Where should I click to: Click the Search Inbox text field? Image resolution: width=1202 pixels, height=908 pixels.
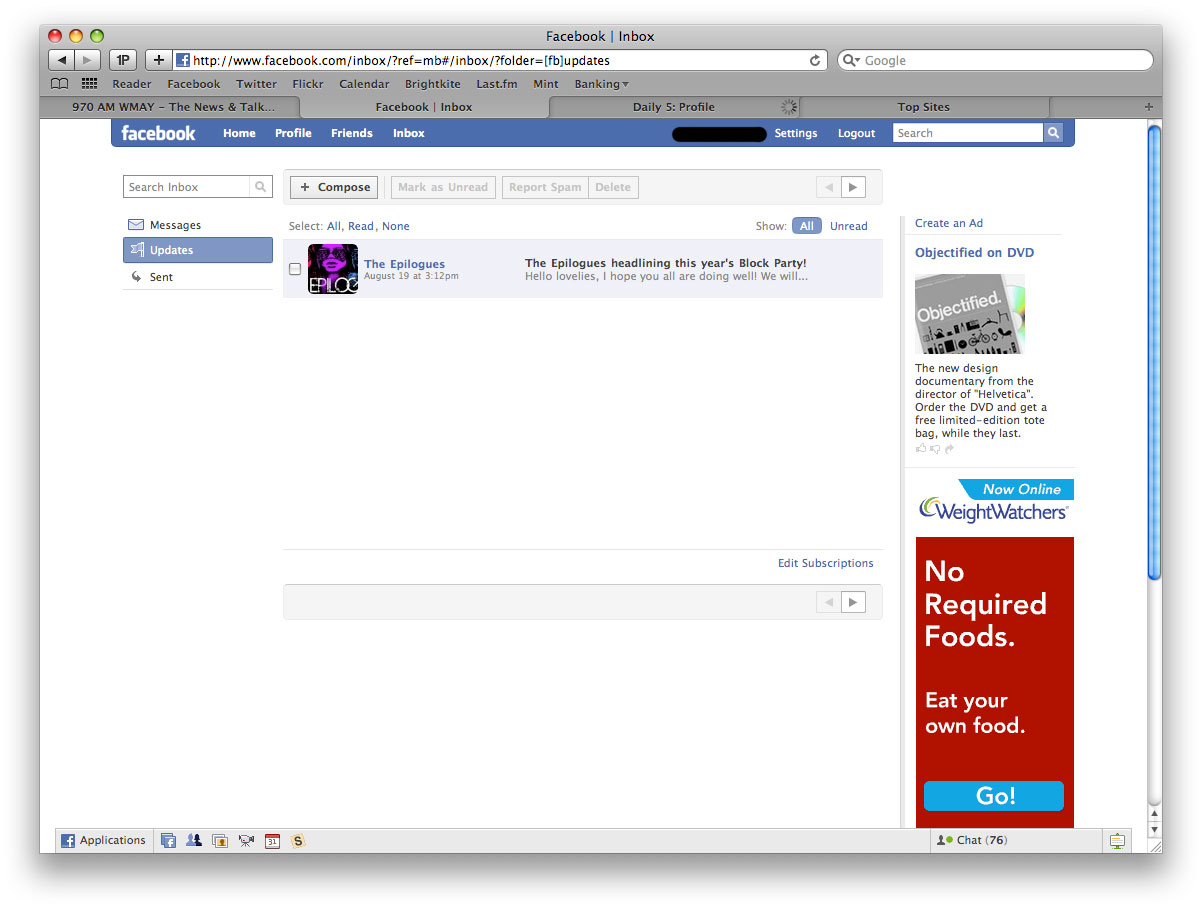point(187,187)
